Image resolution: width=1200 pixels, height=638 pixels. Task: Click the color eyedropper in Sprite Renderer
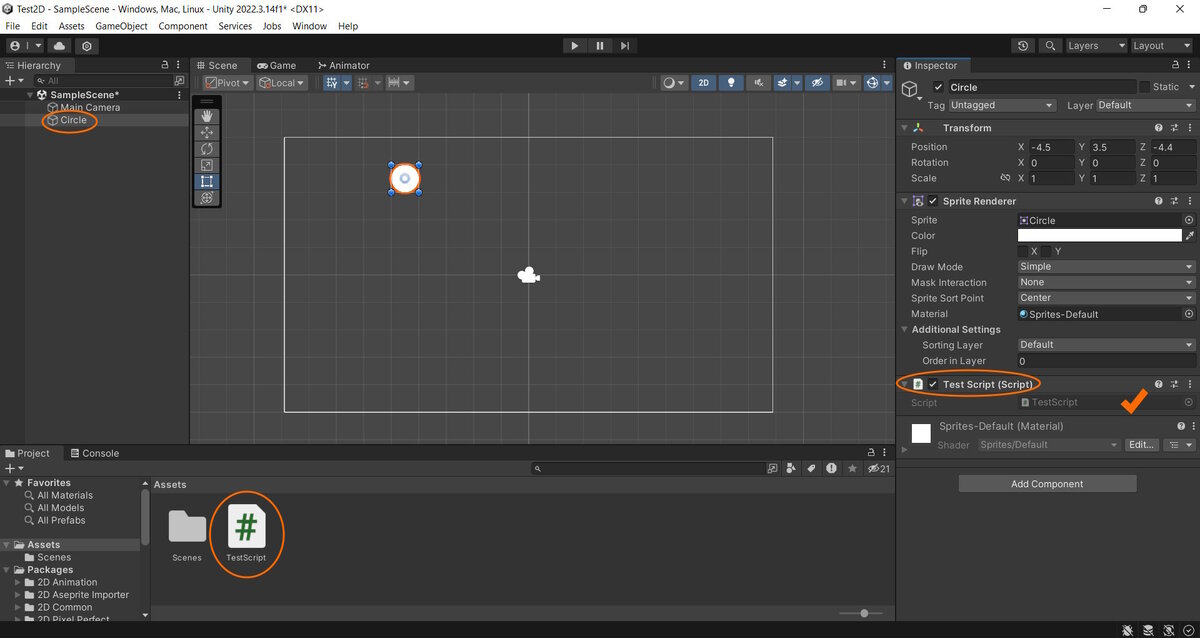[1190, 236]
